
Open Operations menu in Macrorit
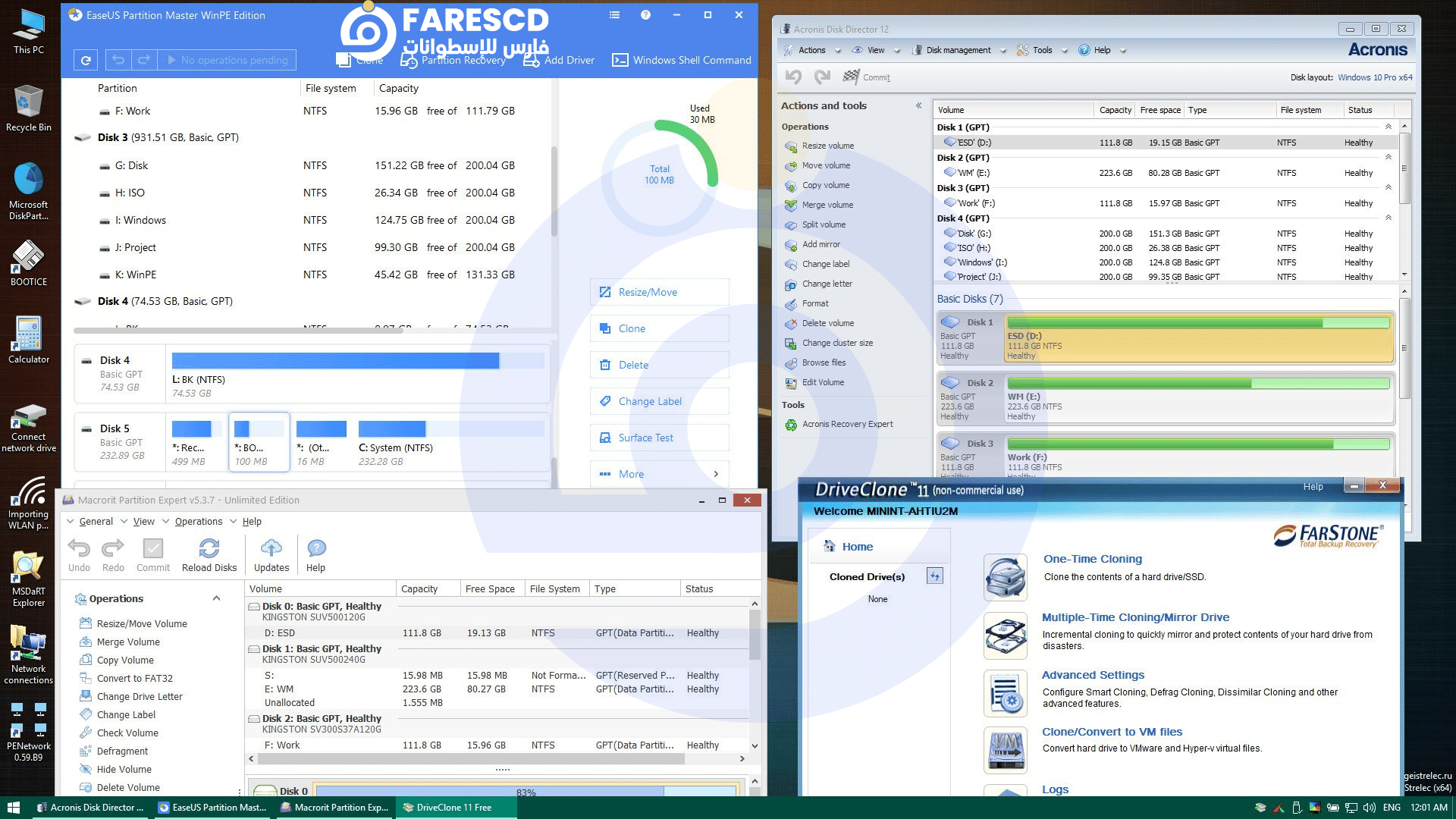tap(199, 521)
